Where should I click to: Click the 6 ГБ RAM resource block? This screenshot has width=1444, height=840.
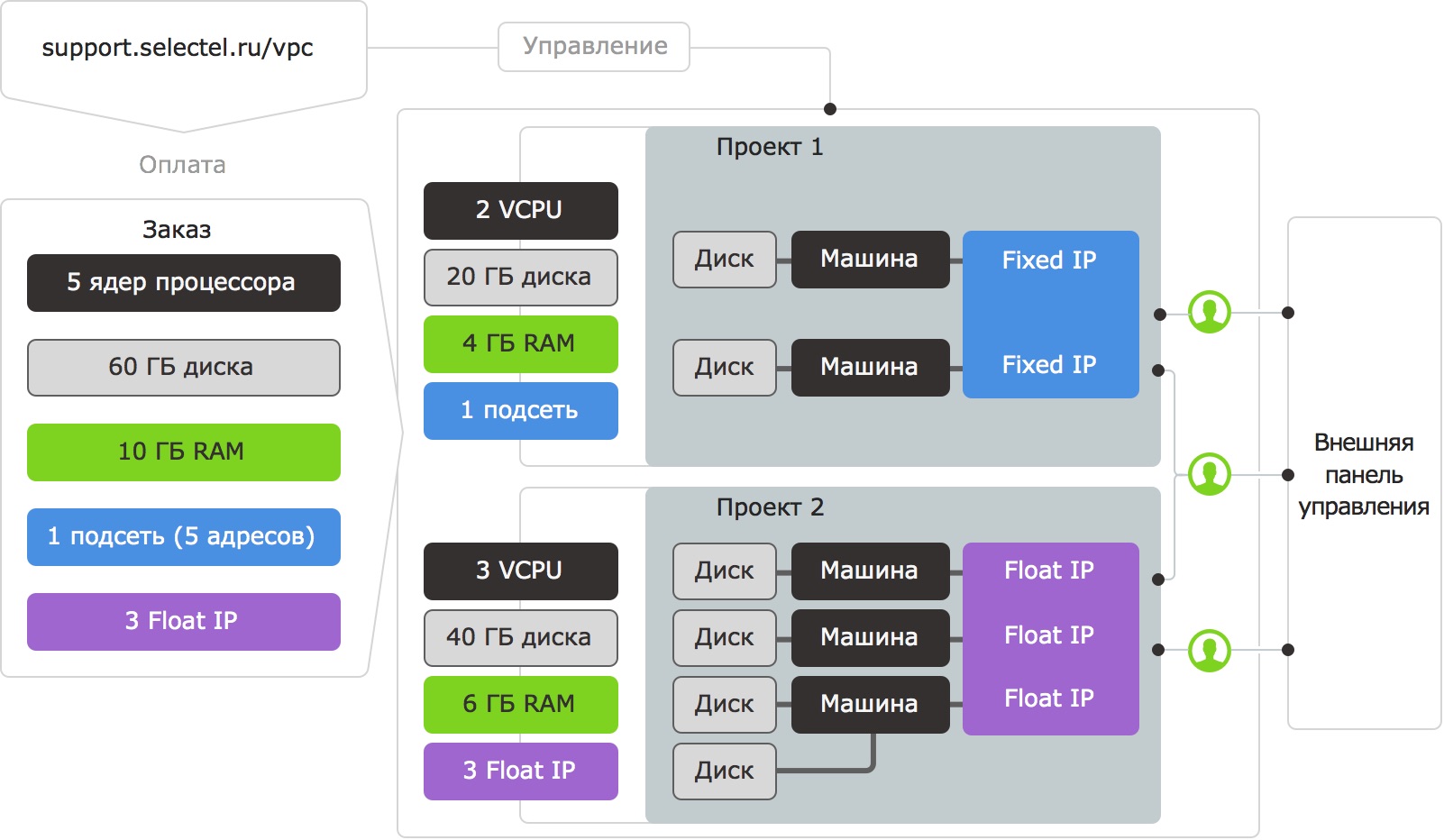tap(521, 705)
